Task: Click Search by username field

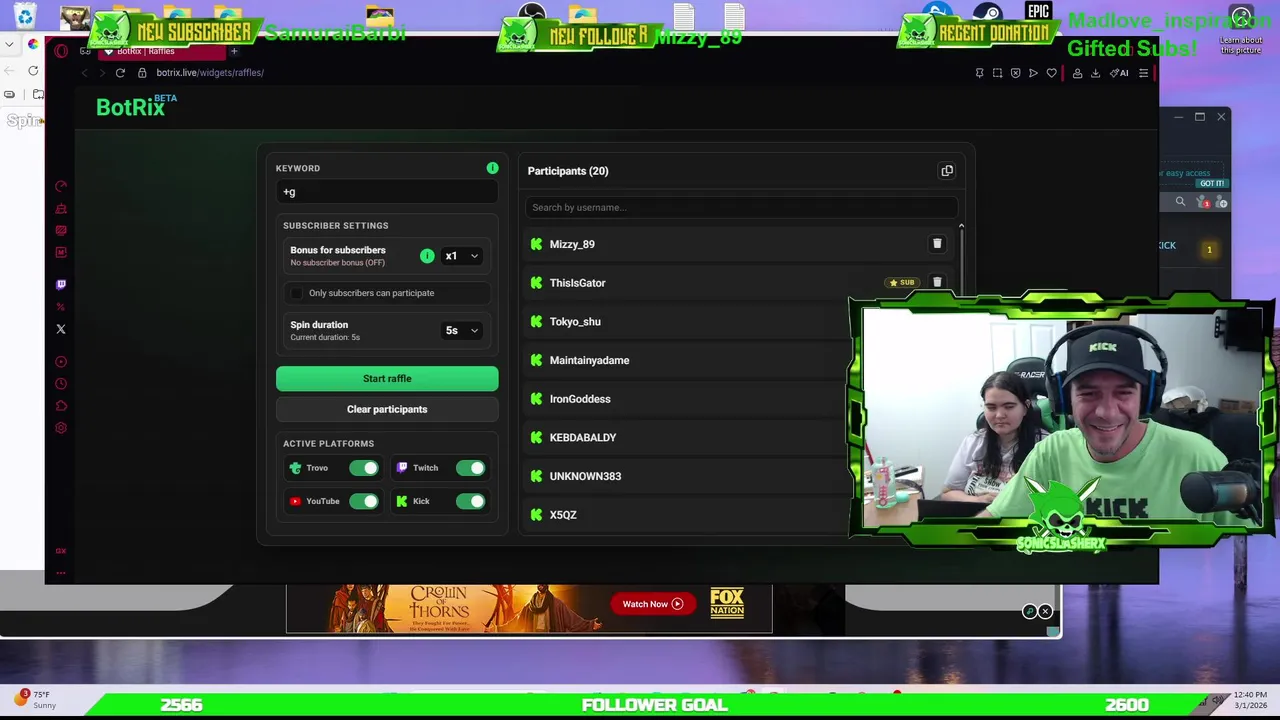Action: [741, 208]
